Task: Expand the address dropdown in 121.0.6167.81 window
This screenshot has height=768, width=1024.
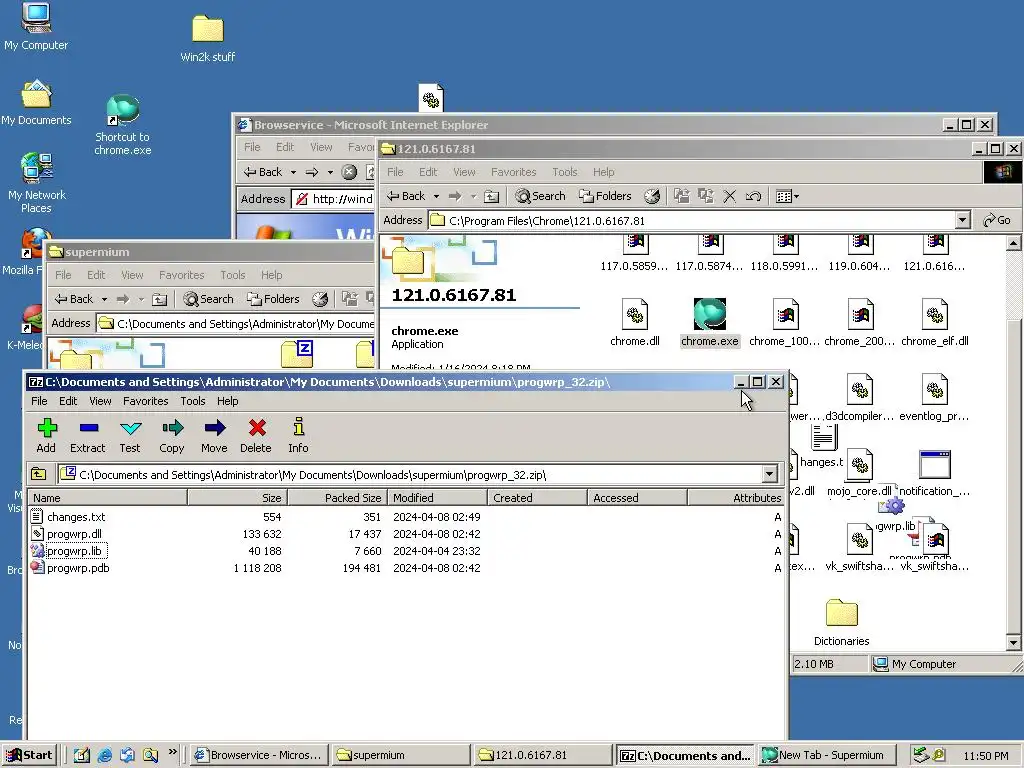Action: [963, 221]
